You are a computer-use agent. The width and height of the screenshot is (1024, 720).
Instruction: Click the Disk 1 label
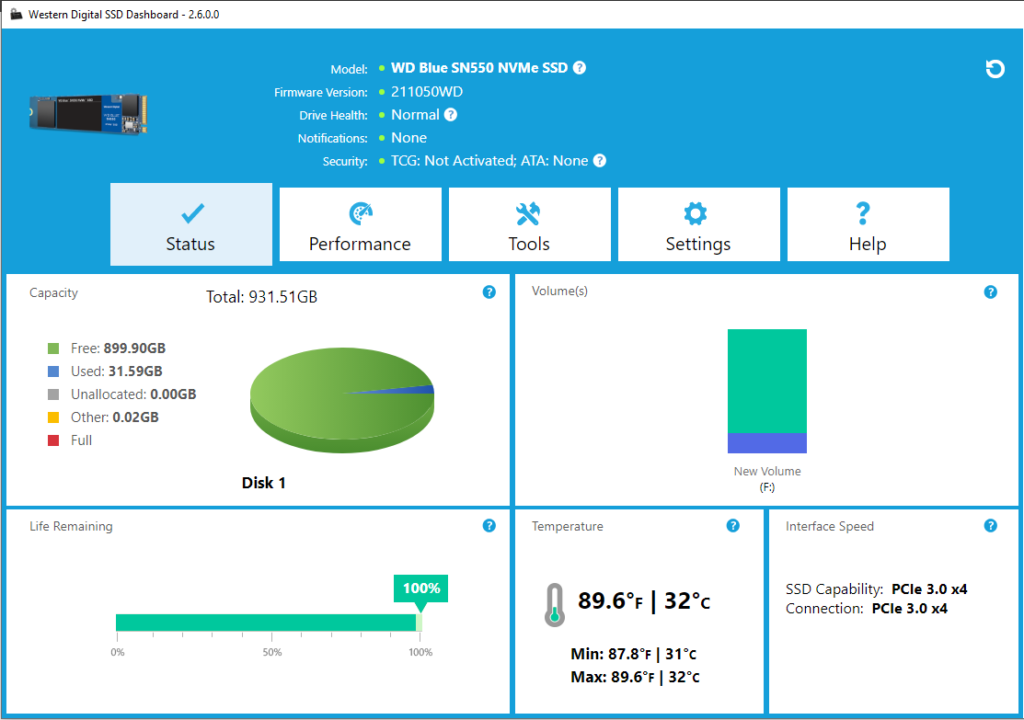(x=263, y=483)
